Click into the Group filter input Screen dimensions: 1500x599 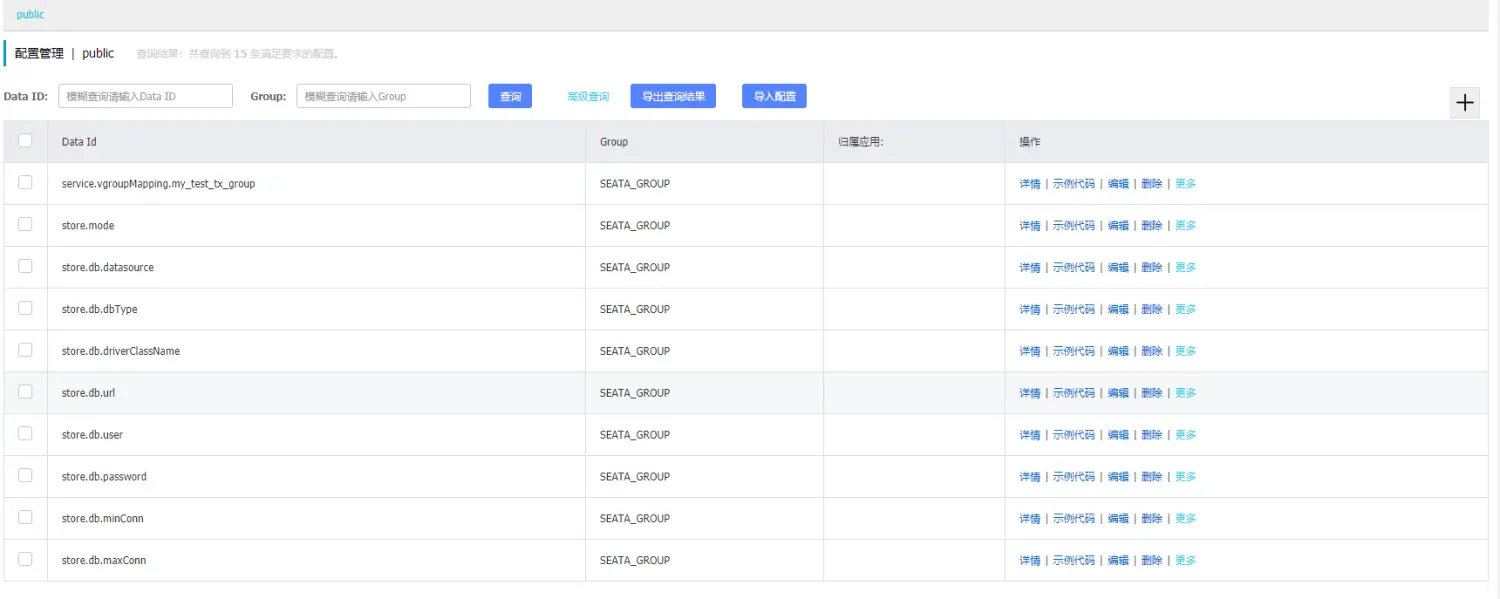[x=383, y=96]
